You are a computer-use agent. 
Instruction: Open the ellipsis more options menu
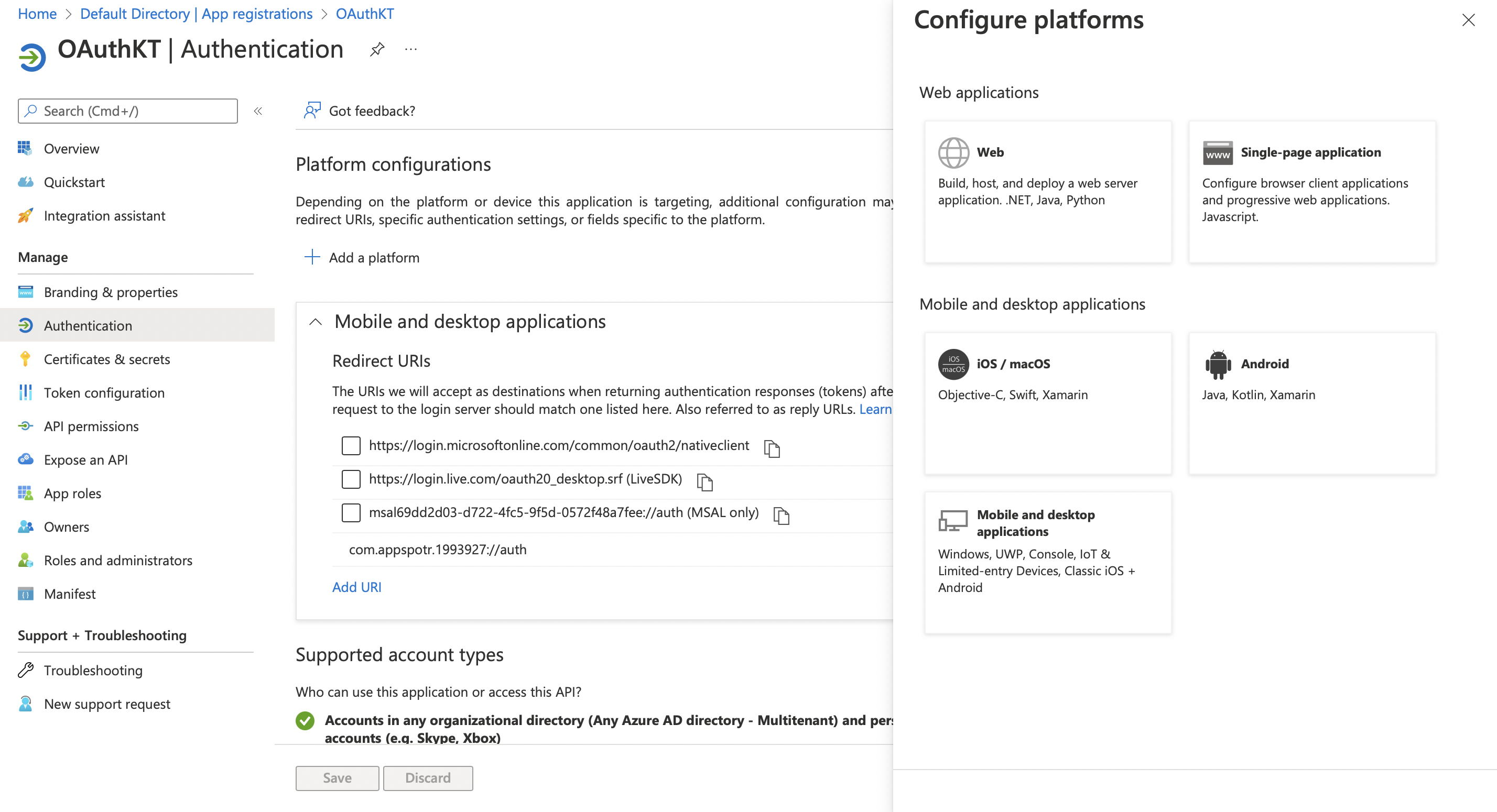(411, 50)
